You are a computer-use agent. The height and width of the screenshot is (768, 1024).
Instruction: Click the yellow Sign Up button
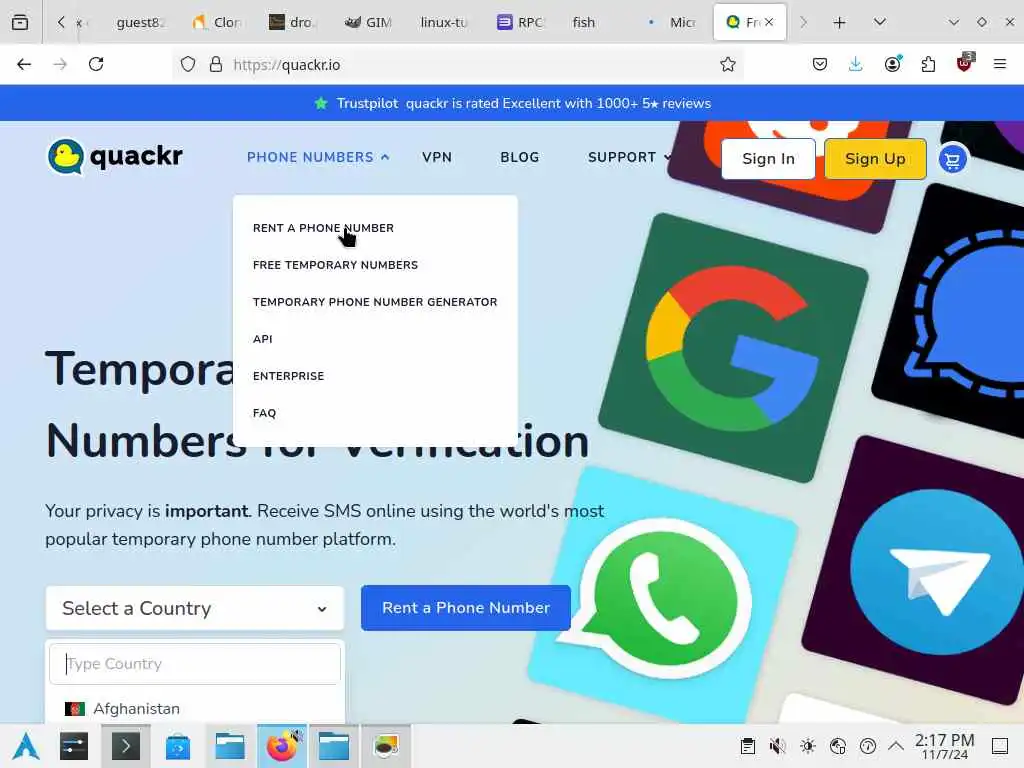(x=875, y=159)
